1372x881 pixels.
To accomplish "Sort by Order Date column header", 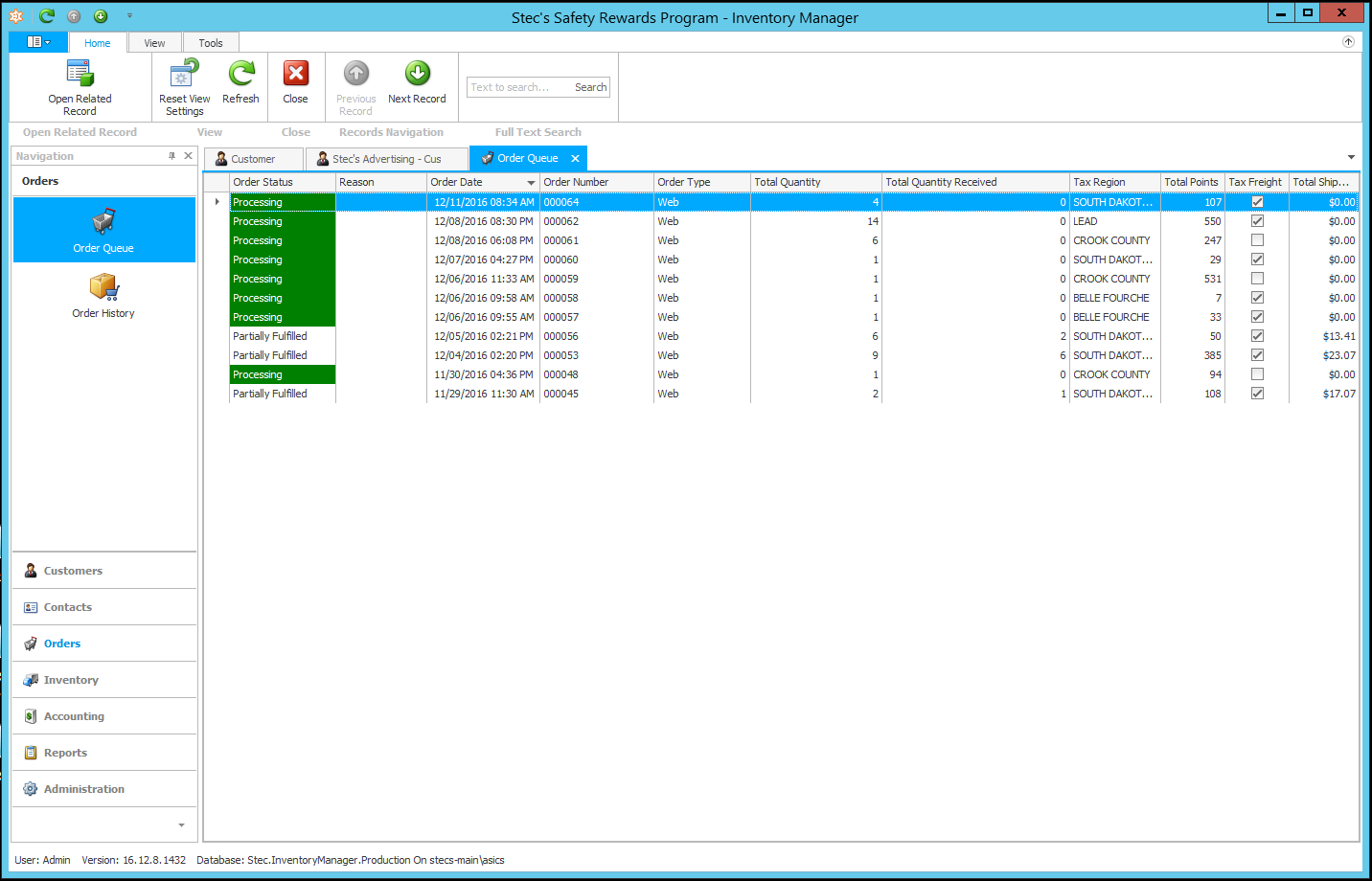I will pyautogui.click(x=483, y=182).
